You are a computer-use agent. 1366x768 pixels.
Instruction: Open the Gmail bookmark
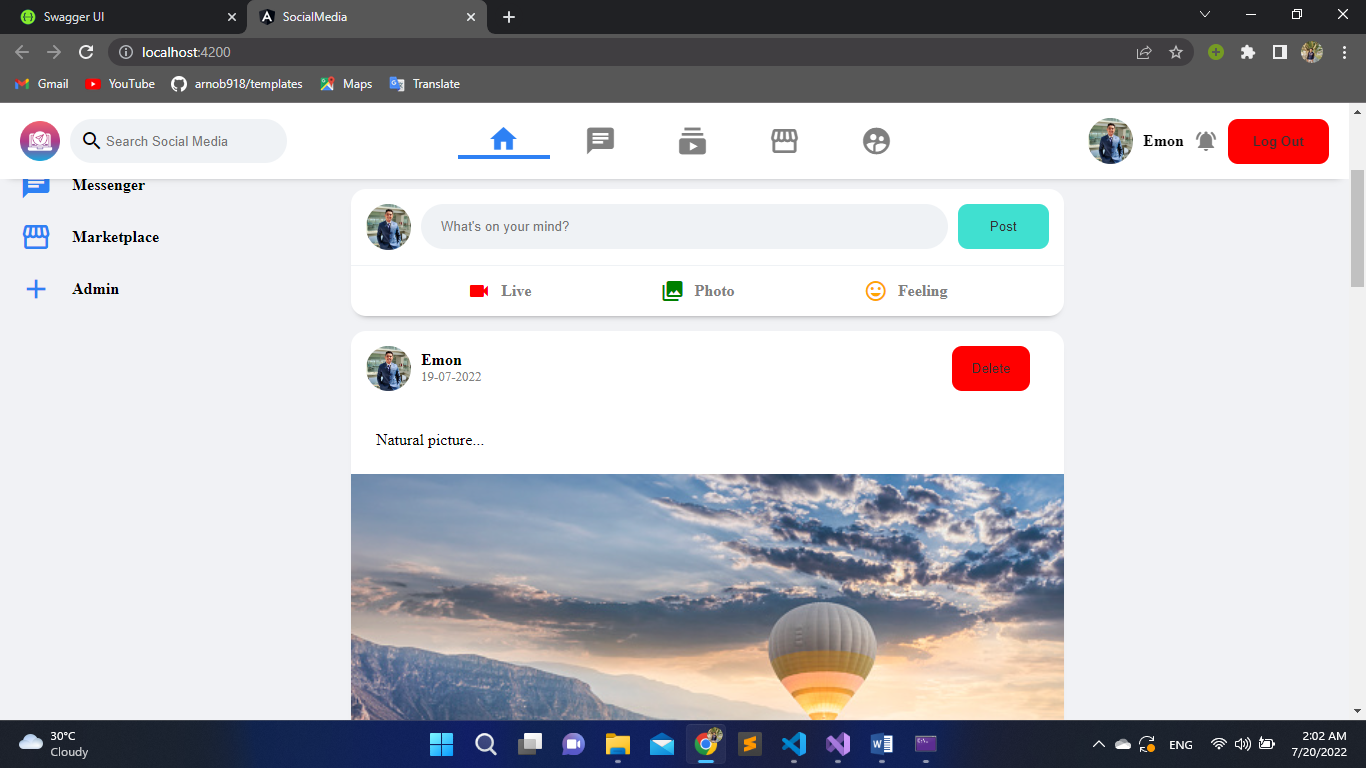42,84
